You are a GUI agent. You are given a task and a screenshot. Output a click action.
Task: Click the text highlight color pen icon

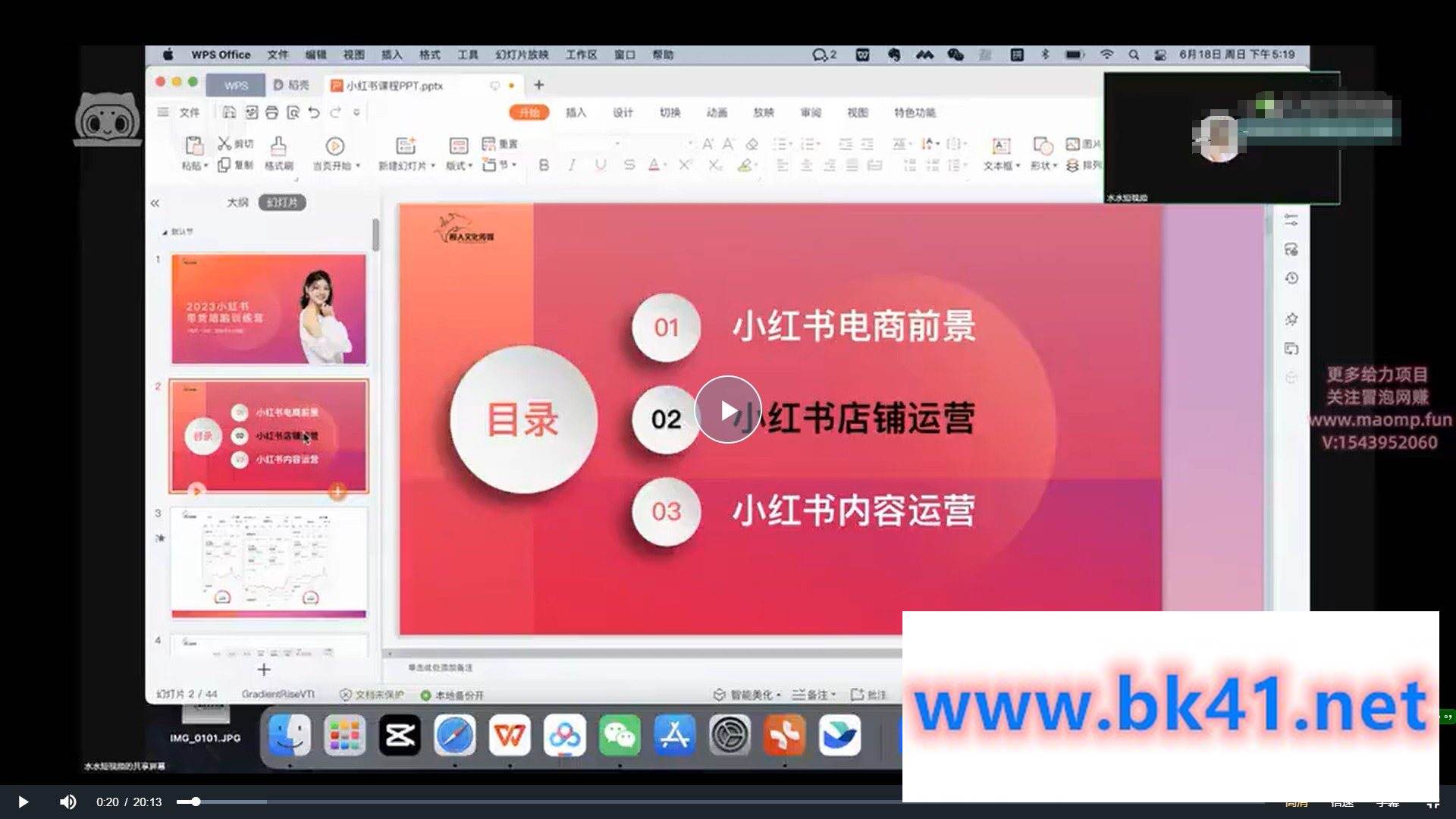coord(745,165)
